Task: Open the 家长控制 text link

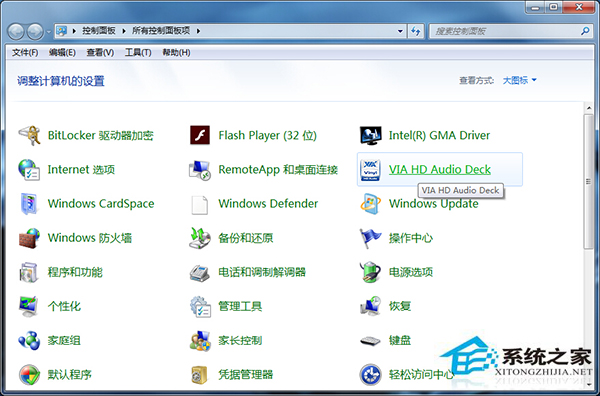Action: [x=240, y=341]
